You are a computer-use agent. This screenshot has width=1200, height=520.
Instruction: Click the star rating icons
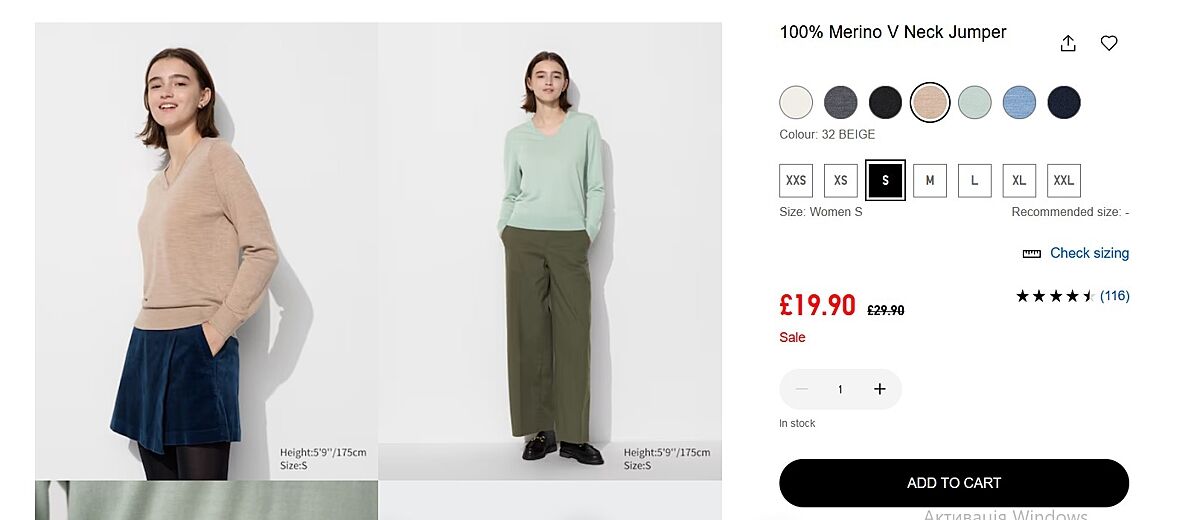coord(1055,296)
